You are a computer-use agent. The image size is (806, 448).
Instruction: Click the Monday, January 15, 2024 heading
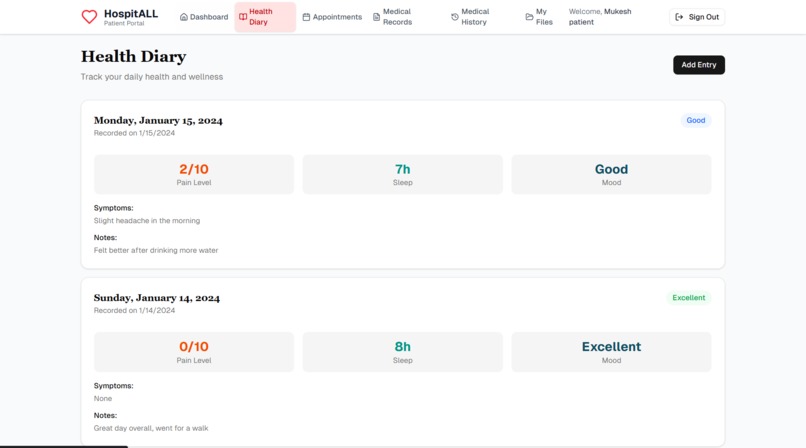[158, 121]
